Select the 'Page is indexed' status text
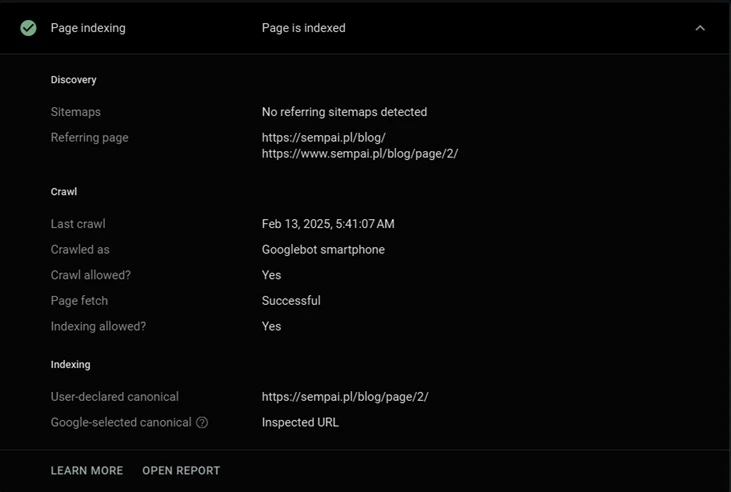Image resolution: width=731 pixels, height=492 pixels. coord(303,28)
